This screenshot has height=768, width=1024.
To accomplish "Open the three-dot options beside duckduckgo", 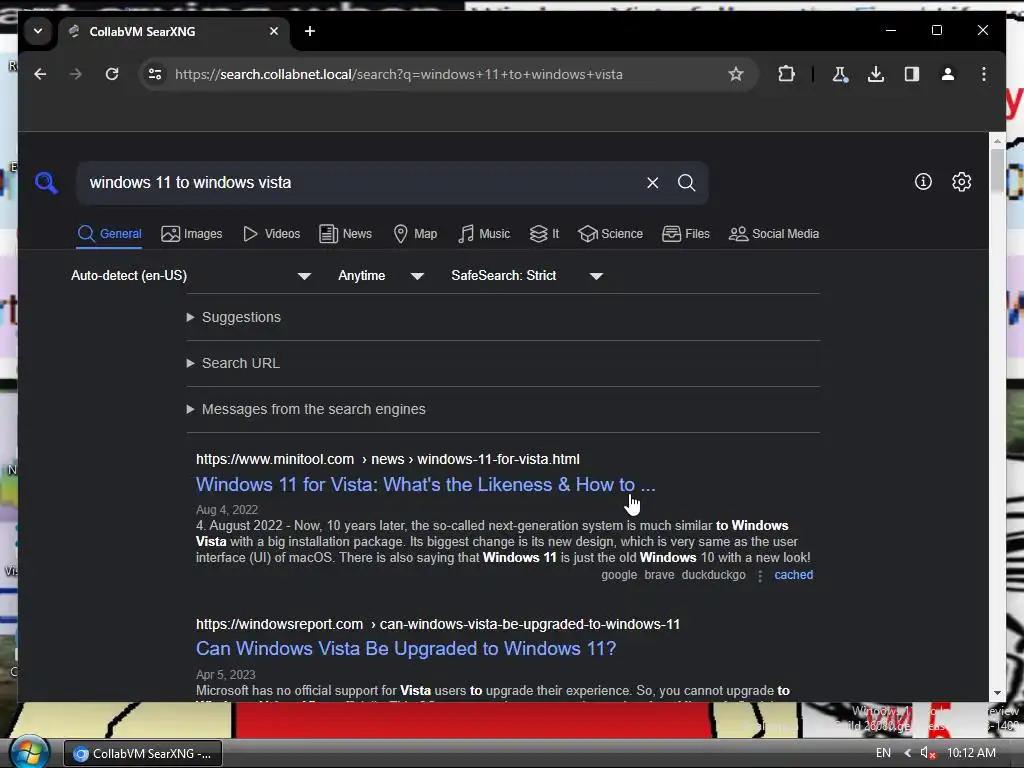I will (x=760, y=575).
